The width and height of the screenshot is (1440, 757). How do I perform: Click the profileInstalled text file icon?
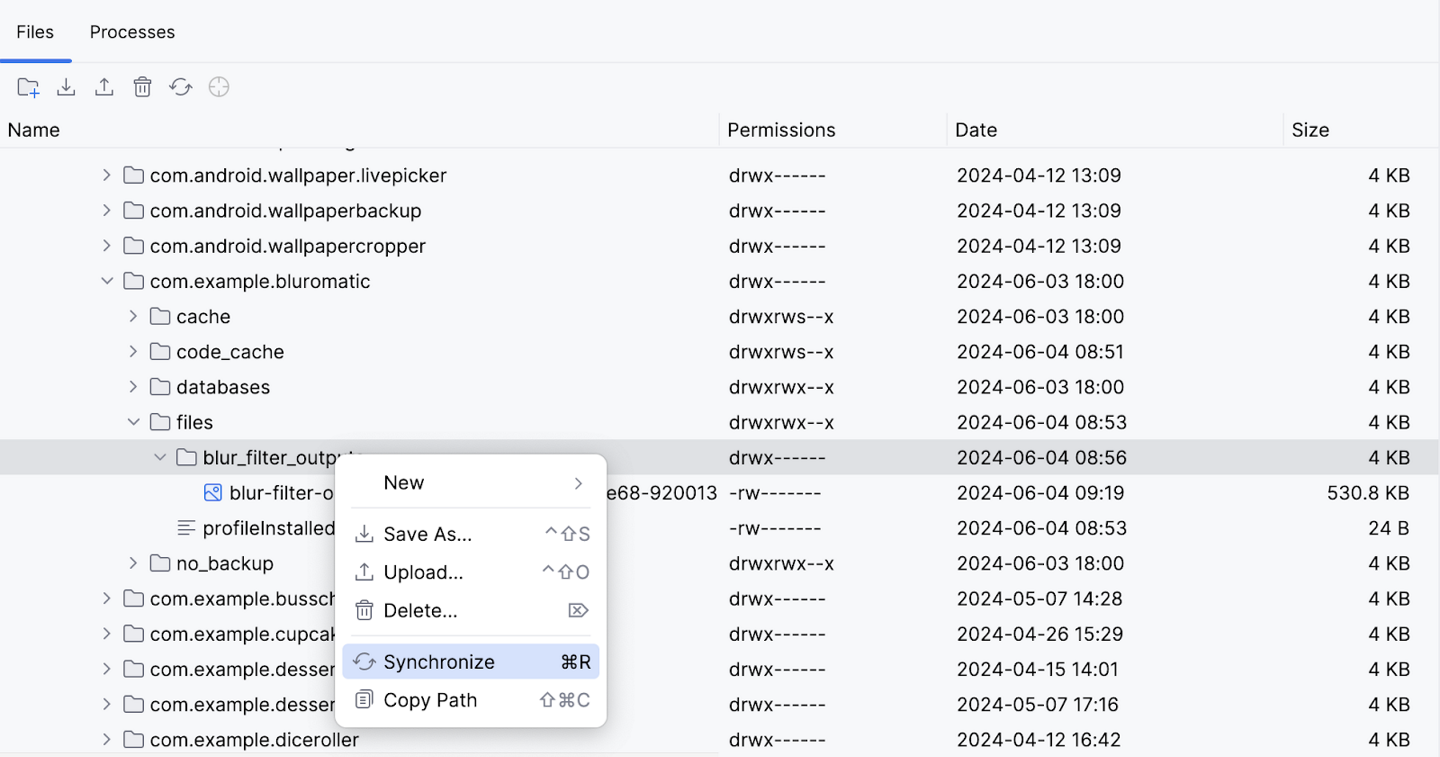pos(186,528)
